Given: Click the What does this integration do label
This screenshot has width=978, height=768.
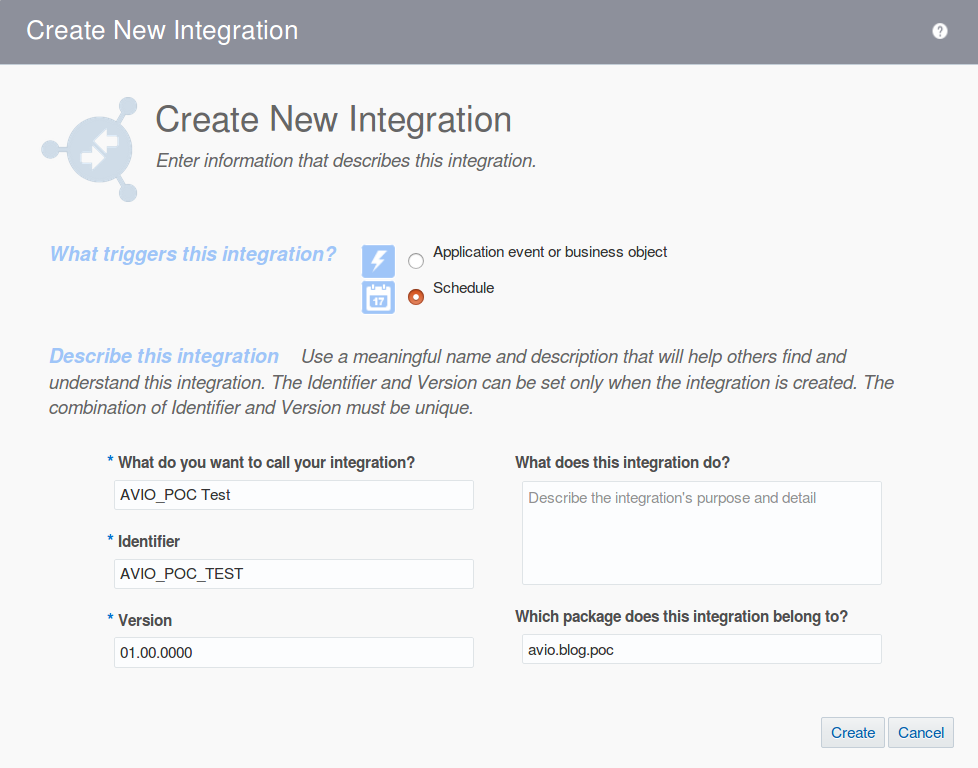Looking at the screenshot, I should (622, 462).
